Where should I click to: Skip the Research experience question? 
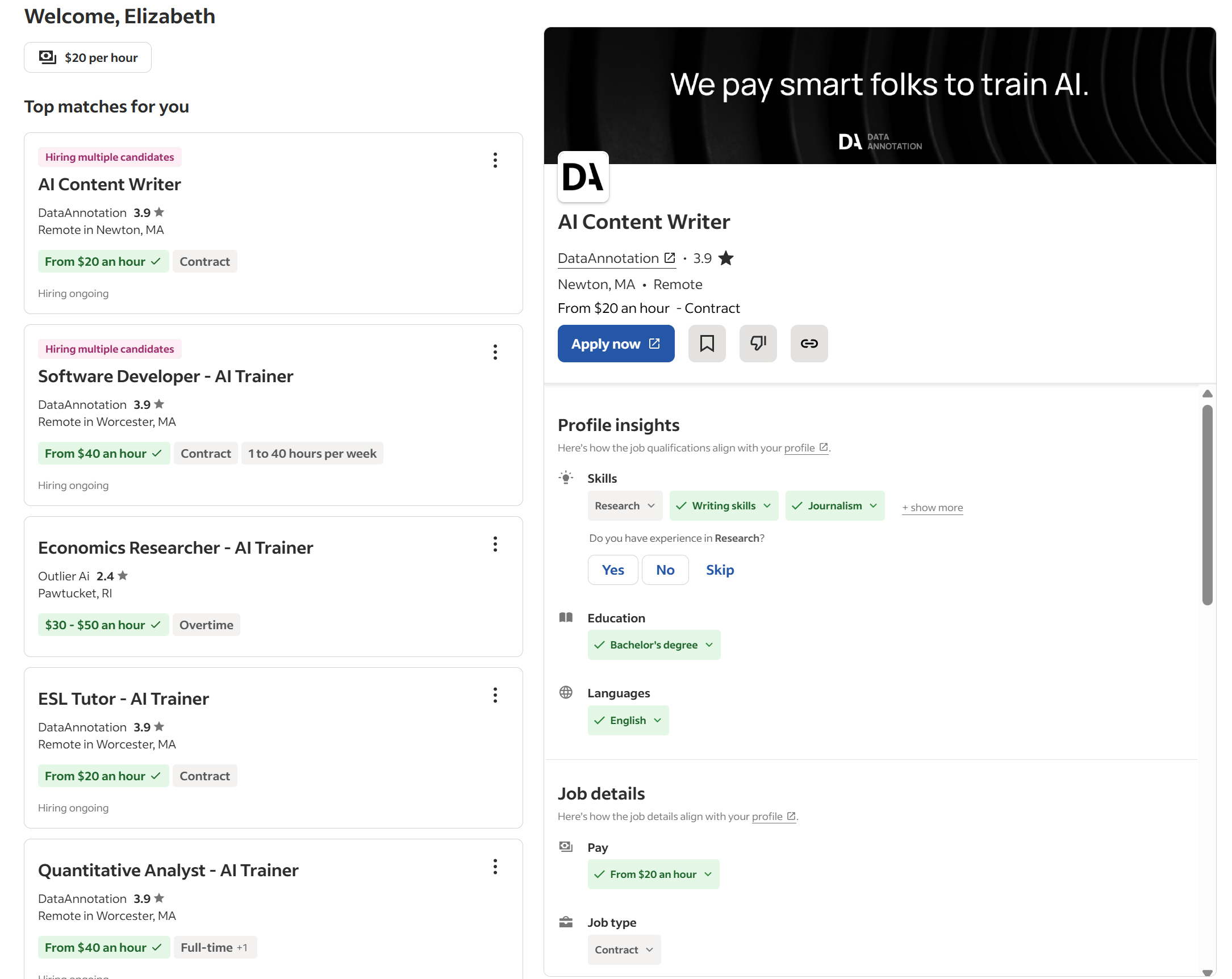tap(720, 570)
